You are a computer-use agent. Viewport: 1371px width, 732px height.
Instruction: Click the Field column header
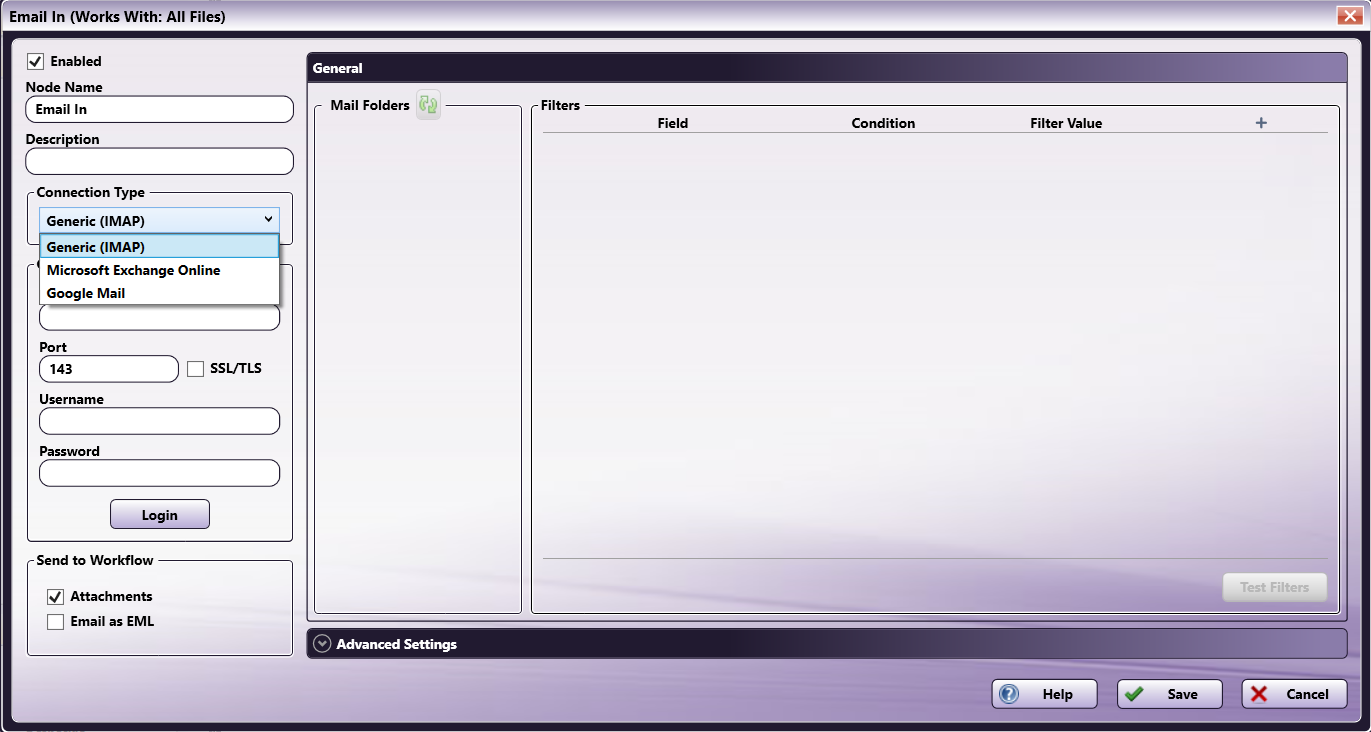coord(673,123)
